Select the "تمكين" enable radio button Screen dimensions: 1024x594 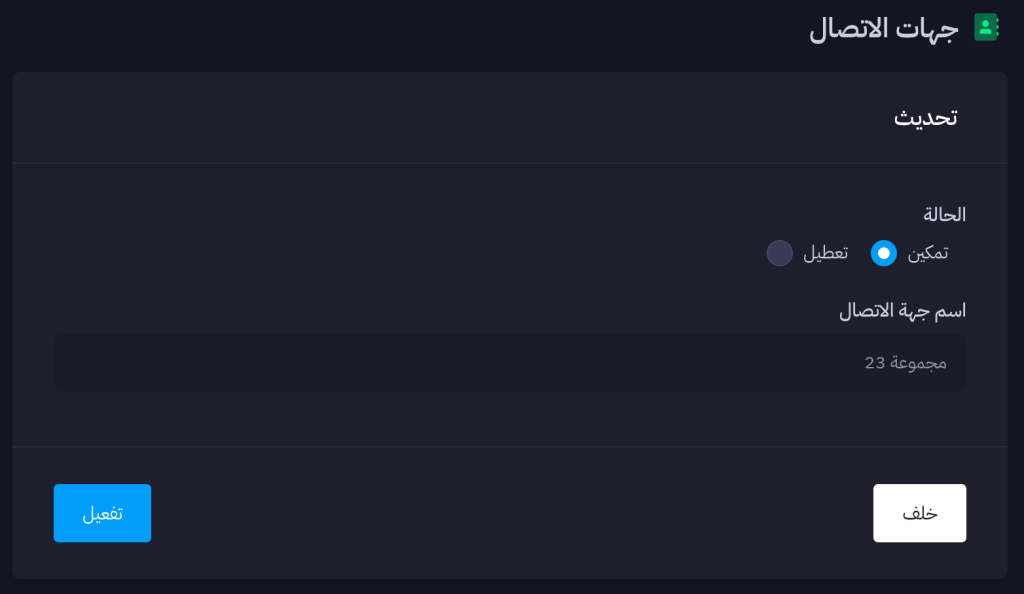[x=884, y=253]
